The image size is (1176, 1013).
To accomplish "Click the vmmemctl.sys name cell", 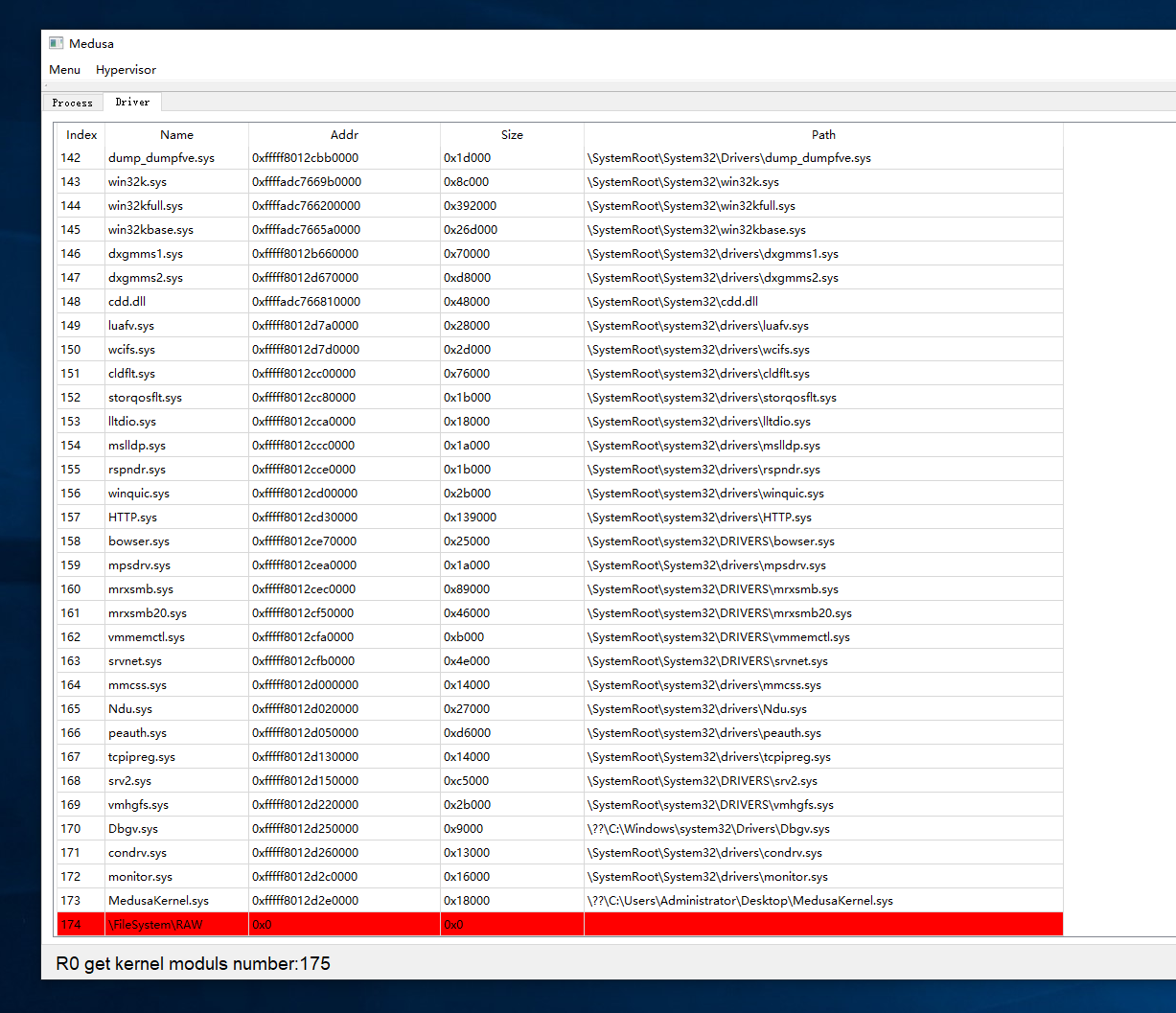I will click(x=177, y=637).
